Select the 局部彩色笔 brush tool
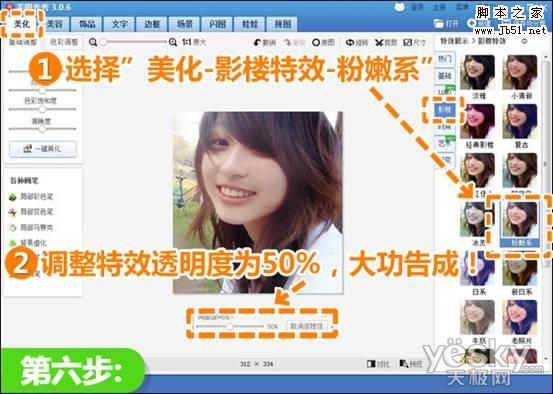Viewport: 553px width, 394px height. pyautogui.click(x=31, y=196)
